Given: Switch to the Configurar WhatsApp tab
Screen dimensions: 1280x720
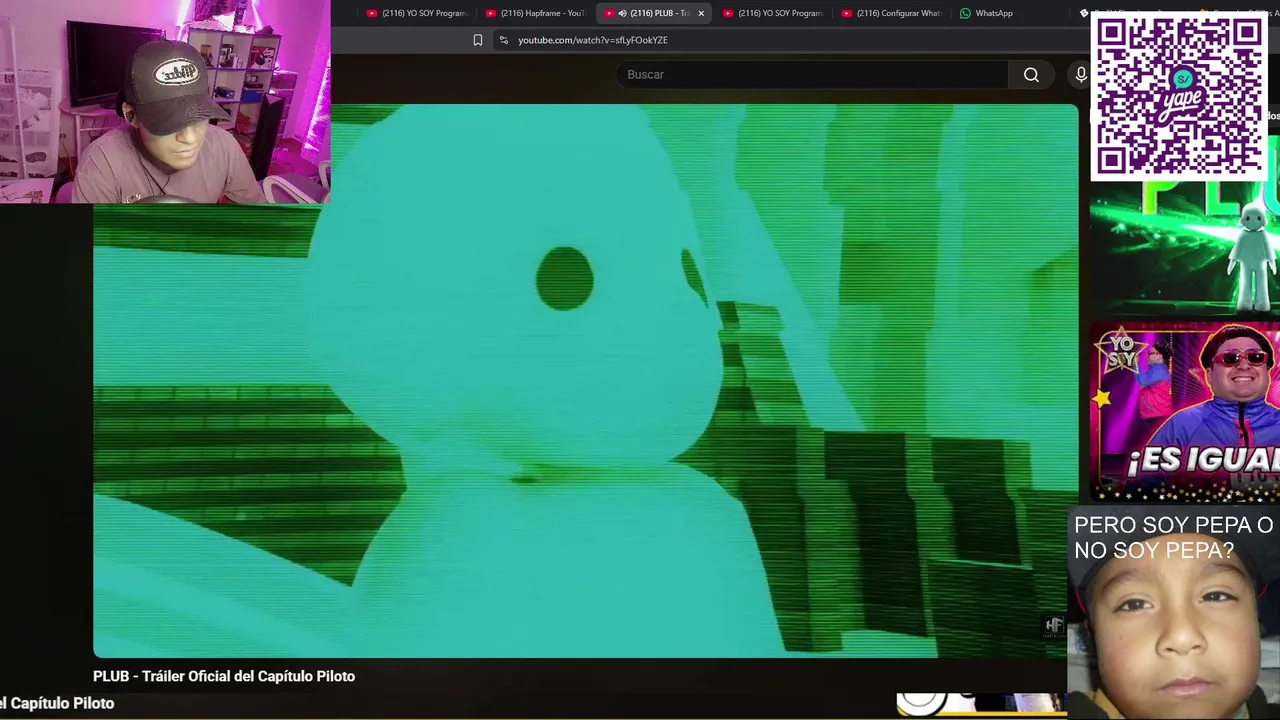Looking at the screenshot, I should tap(891, 13).
